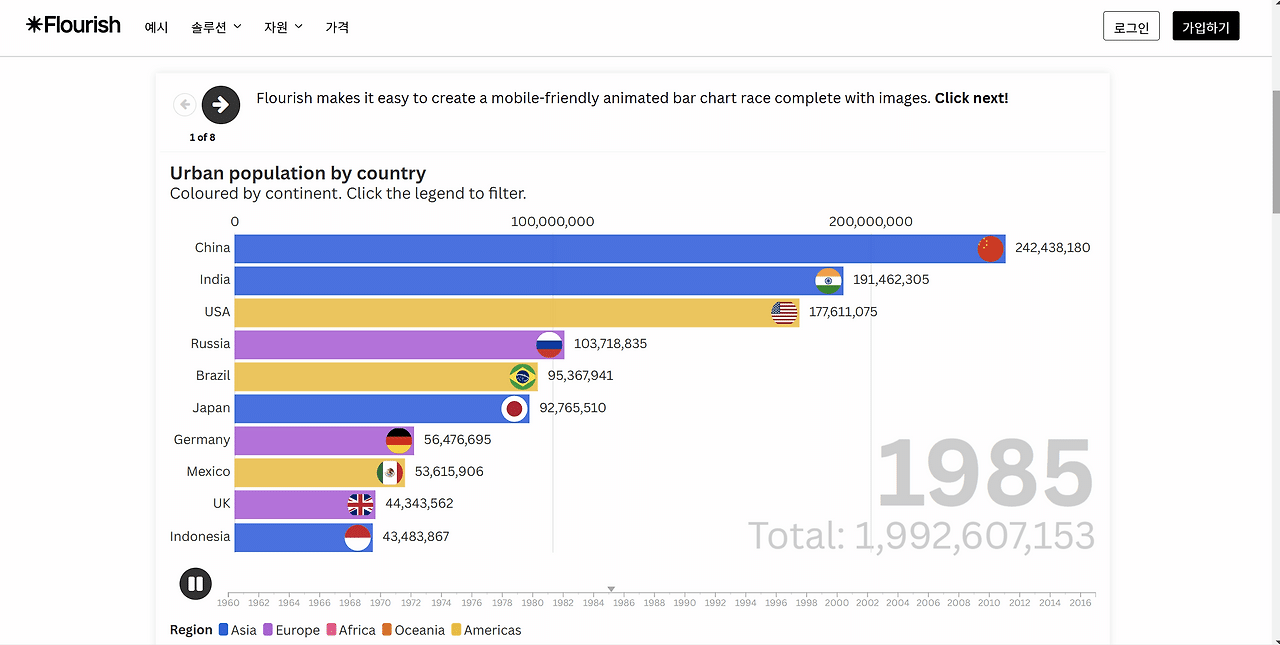
Task: Click the USA flag on its bar
Action: pyautogui.click(x=784, y=312)
